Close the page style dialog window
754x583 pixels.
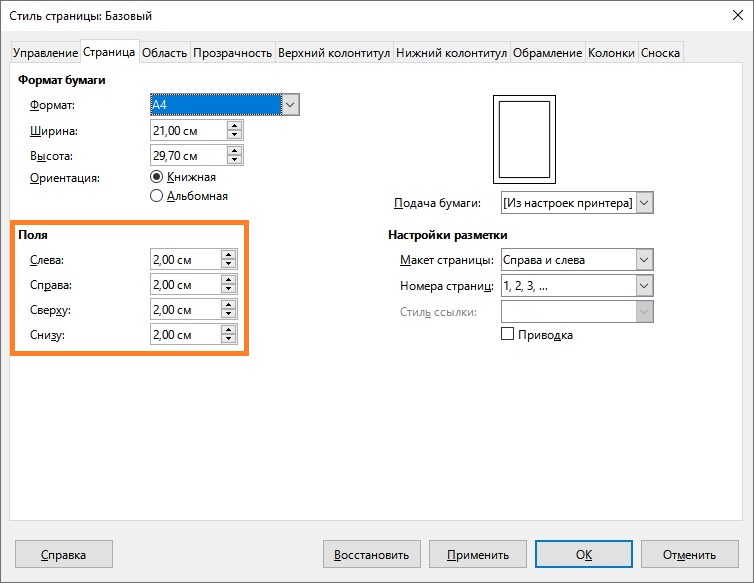[729, 16]
